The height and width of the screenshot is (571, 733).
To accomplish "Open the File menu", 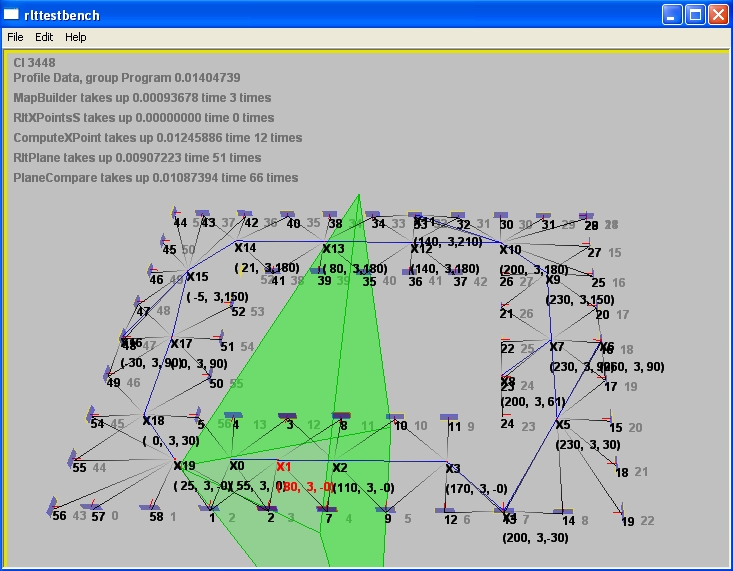I will click(x=15, y=37).
